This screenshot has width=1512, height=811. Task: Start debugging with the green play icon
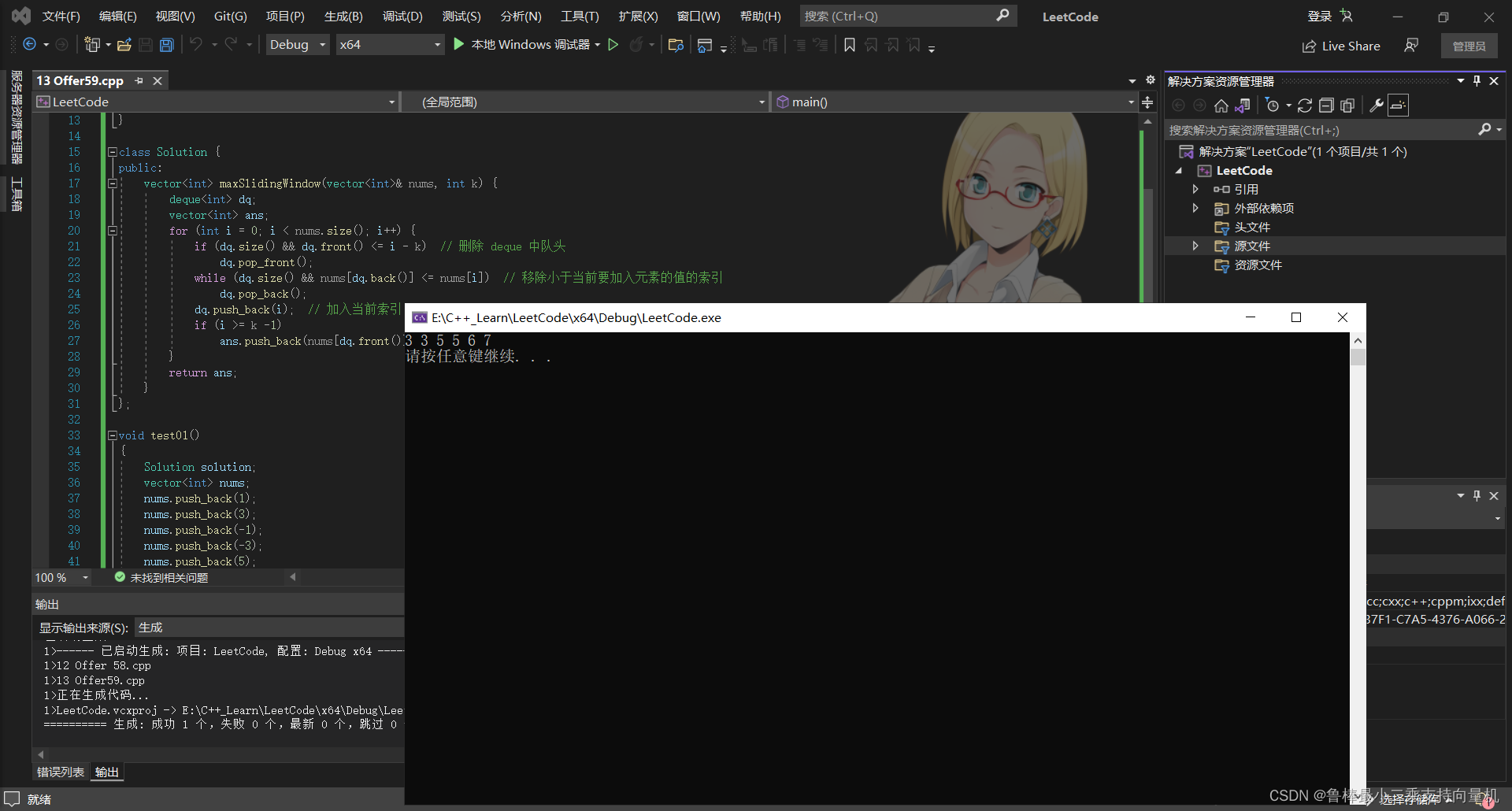pyautogui.click(x=458, y=44)
